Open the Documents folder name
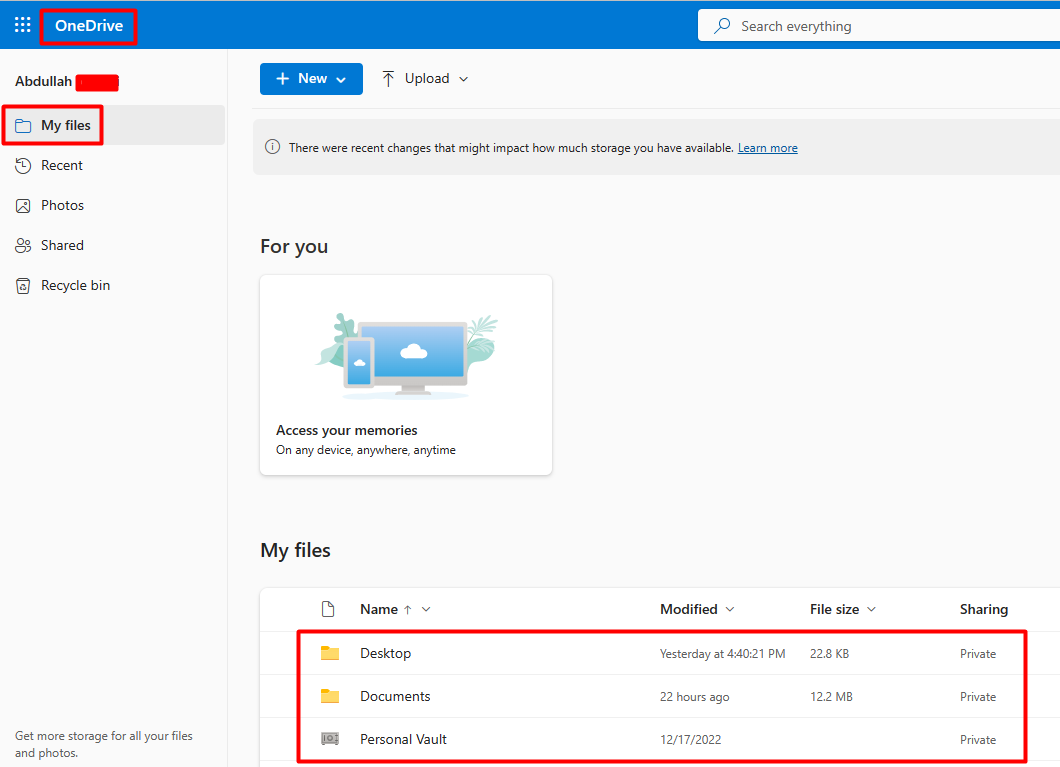The width and height of the screenshot is (1060, 767). 395,696
